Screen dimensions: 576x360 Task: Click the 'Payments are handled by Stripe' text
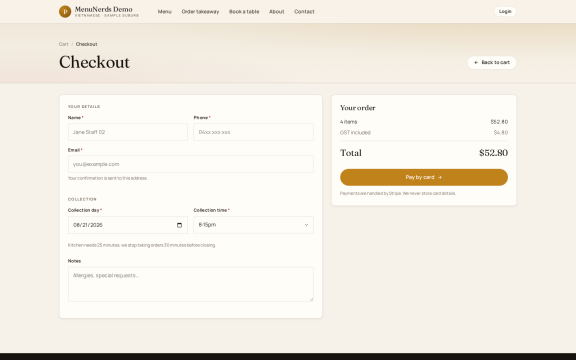[x=398, y=193]
